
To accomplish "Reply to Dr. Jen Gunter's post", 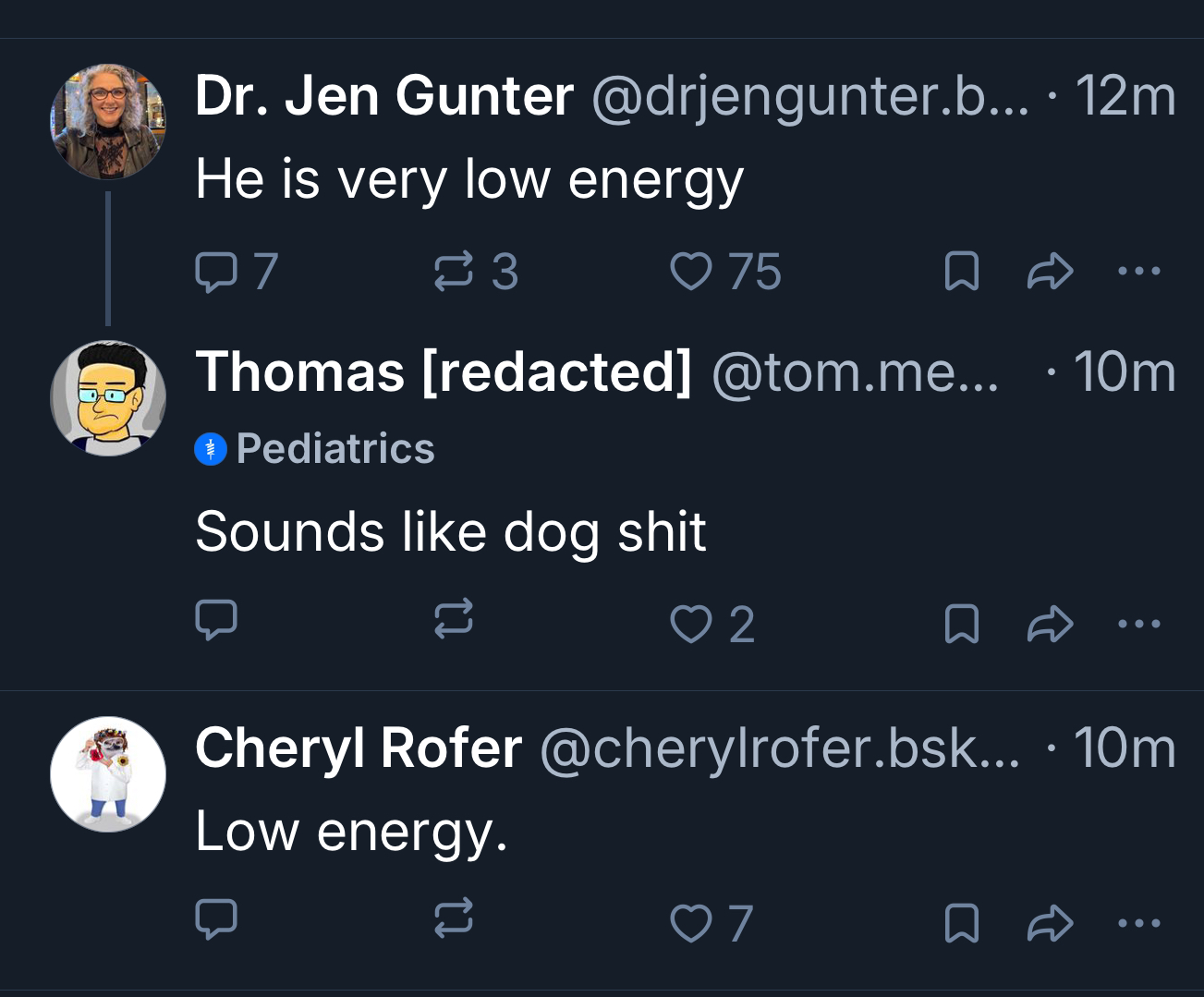I will tap(216, 273).
